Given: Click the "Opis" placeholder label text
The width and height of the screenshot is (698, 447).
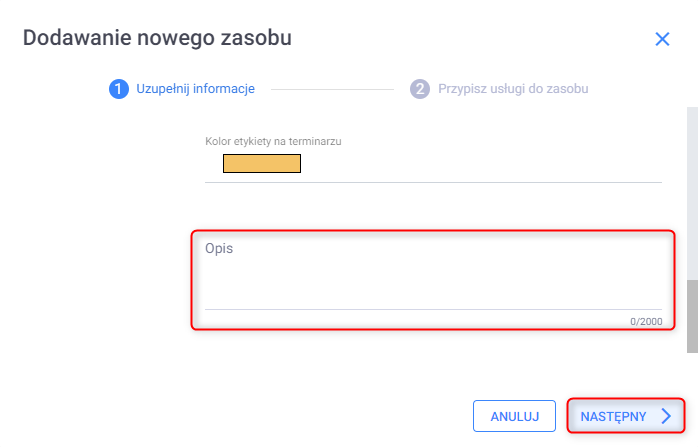Looking at the screenshot, I should 219,248.
